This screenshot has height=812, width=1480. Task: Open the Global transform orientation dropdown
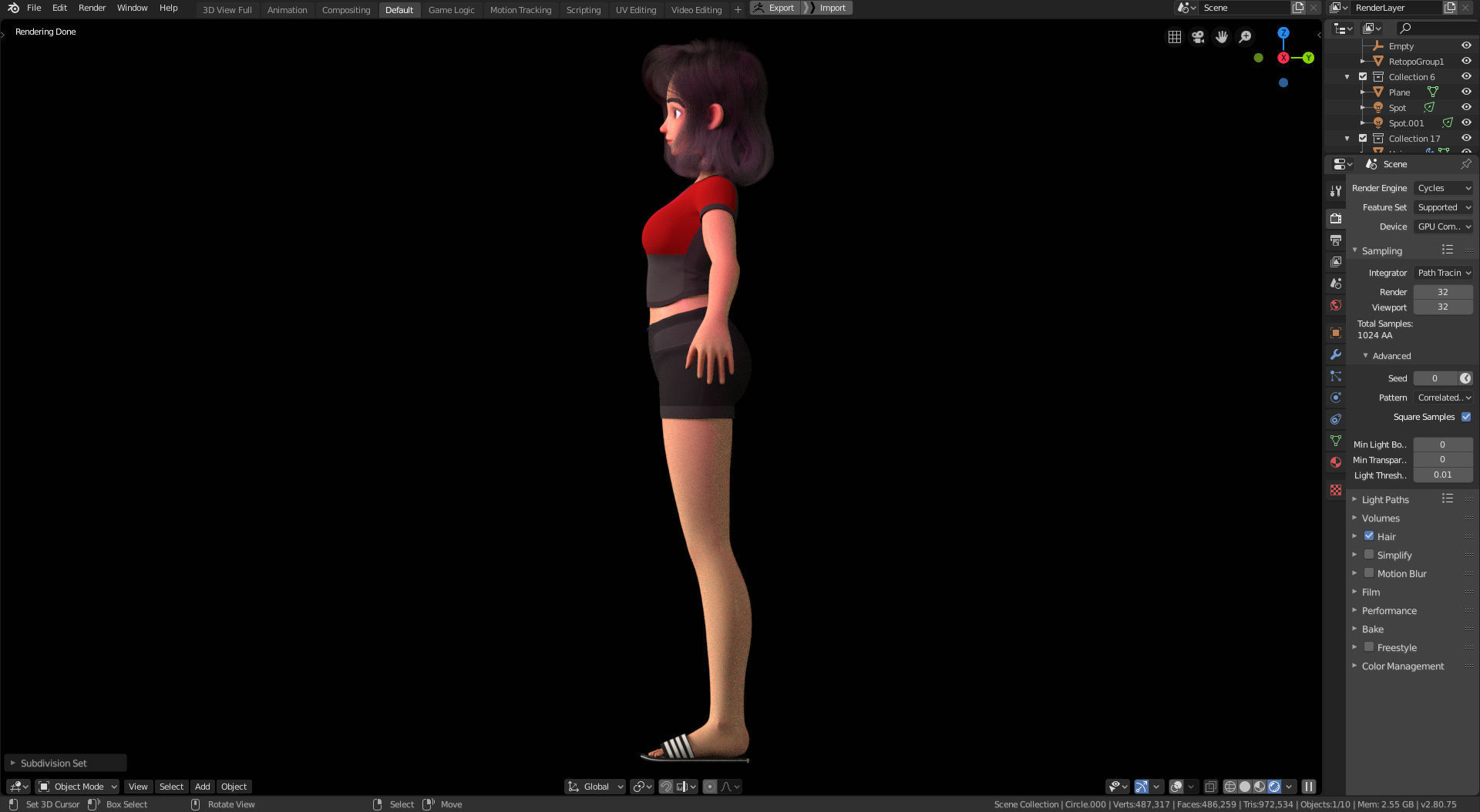(x=595, y=787)
